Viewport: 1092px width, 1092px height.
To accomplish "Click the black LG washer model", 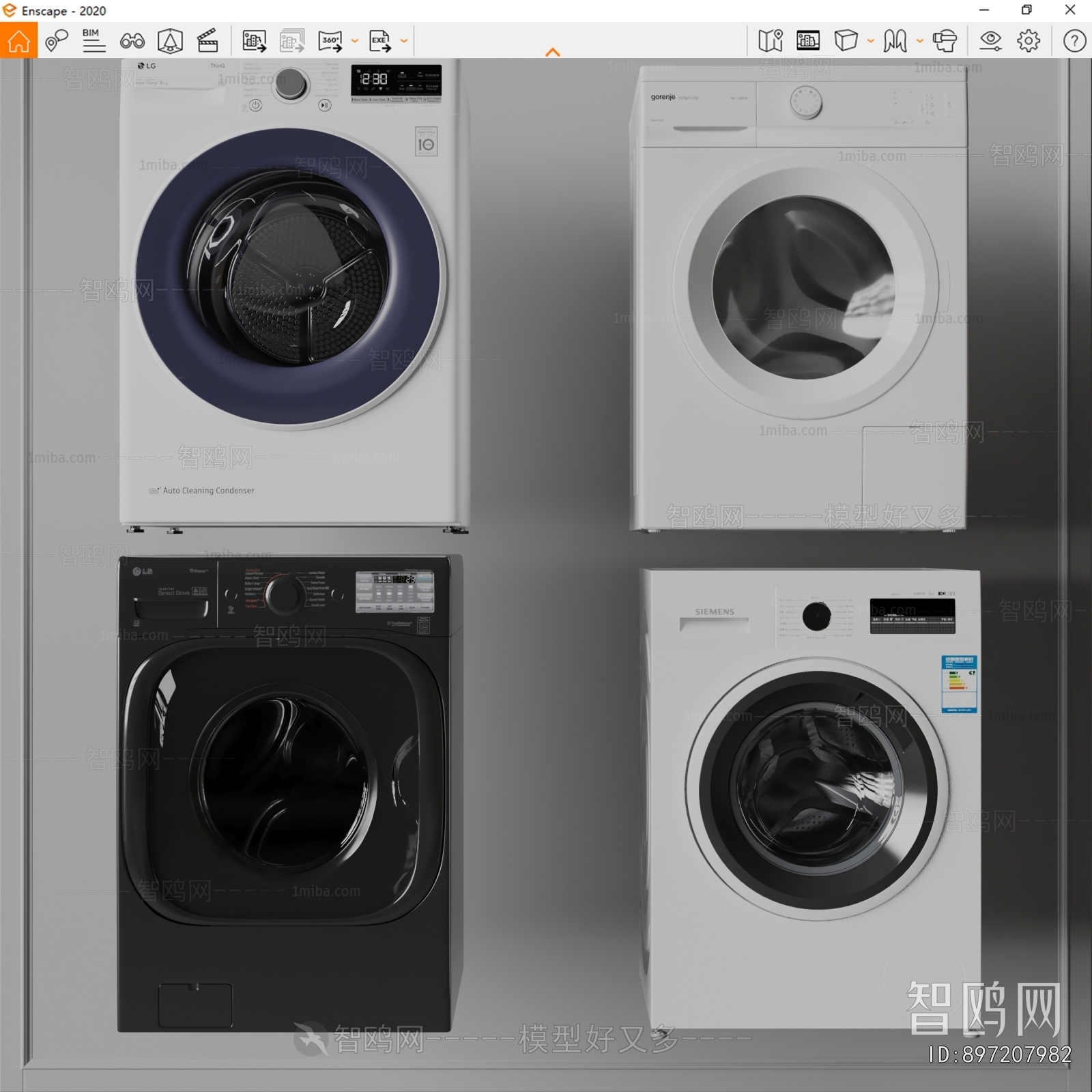I will click(289, 792).
